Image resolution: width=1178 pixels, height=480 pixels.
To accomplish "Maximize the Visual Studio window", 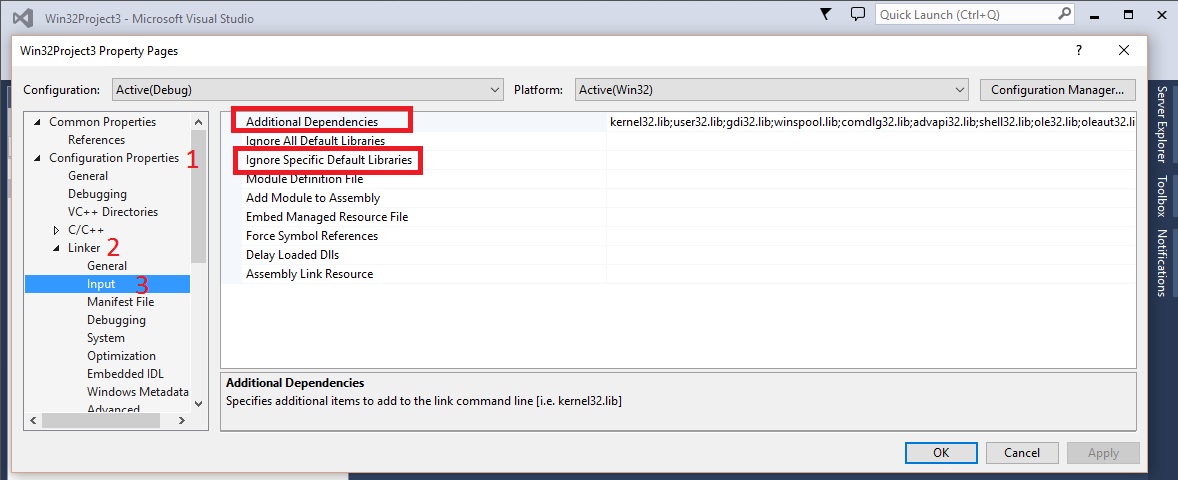I will pyautogui.click(x=1128, y=14).
